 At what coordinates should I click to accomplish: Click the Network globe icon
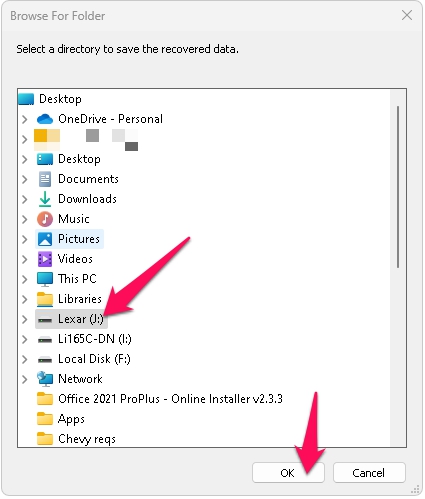(45, 379)
